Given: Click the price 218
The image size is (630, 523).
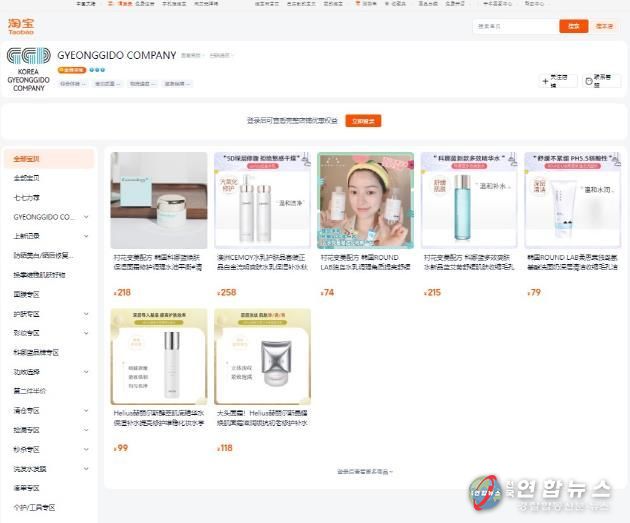Looking at the screenshot, I should click(122, 292).
